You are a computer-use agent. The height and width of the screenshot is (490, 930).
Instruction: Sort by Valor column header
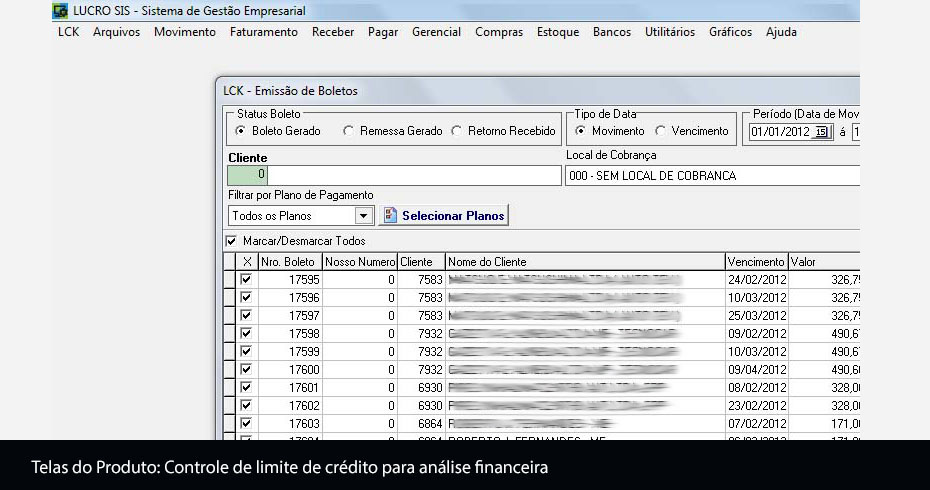[823, 262]
